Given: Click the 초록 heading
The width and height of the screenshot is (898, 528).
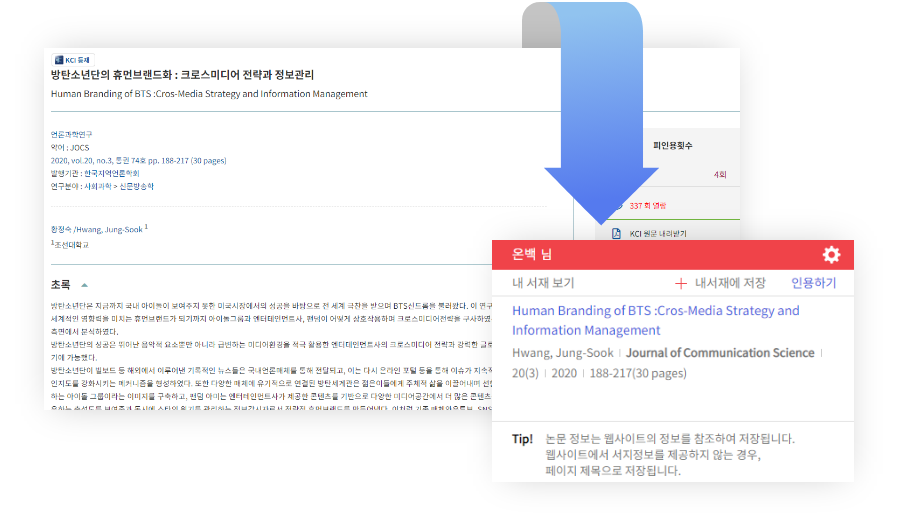Looking at the screenshot, I should click(60, 285).
